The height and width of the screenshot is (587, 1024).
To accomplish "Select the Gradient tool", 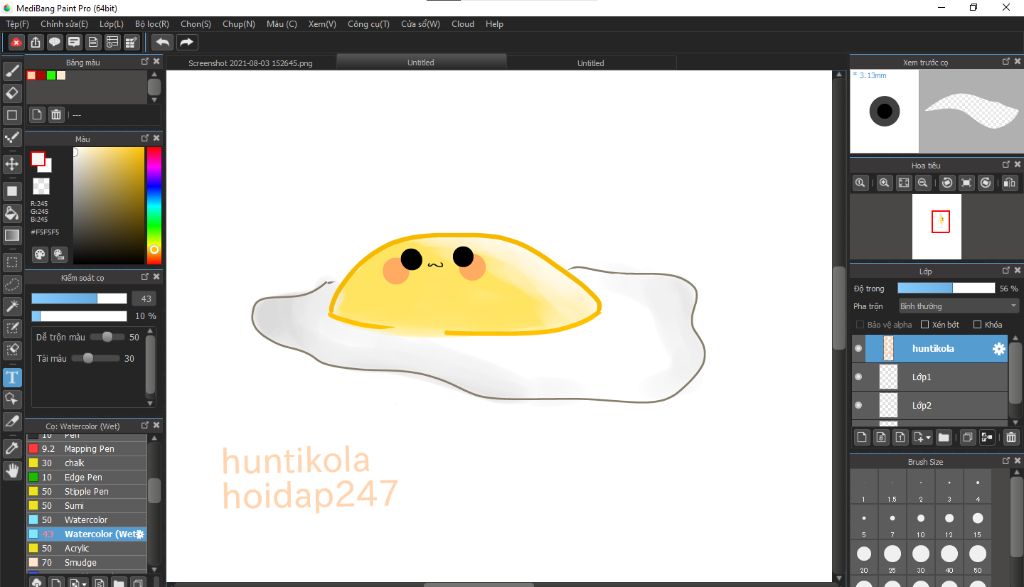I will [12, 235].
